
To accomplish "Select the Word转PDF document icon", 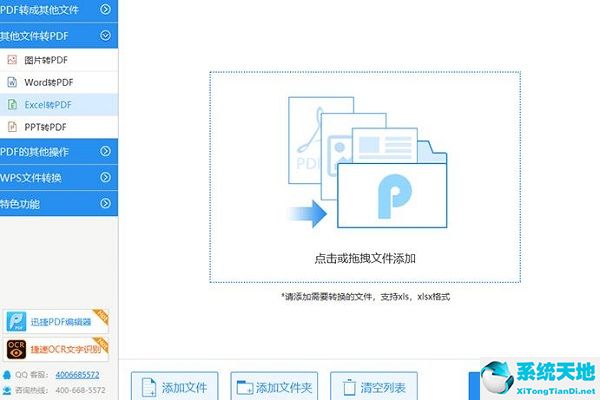I will pos(12,82).
